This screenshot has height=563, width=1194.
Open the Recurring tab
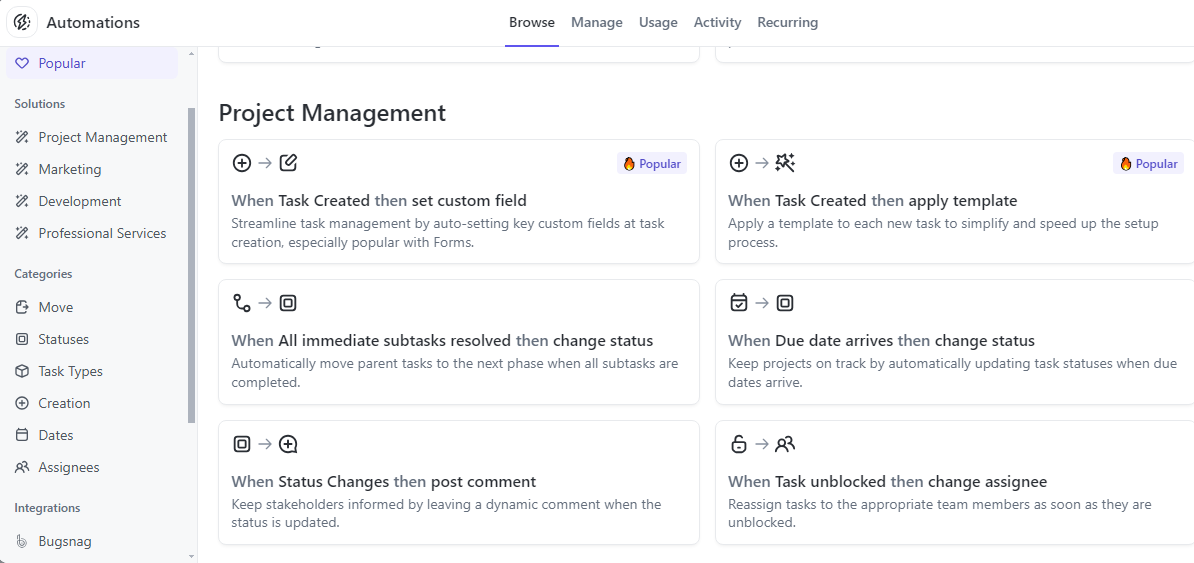(787, 22)
